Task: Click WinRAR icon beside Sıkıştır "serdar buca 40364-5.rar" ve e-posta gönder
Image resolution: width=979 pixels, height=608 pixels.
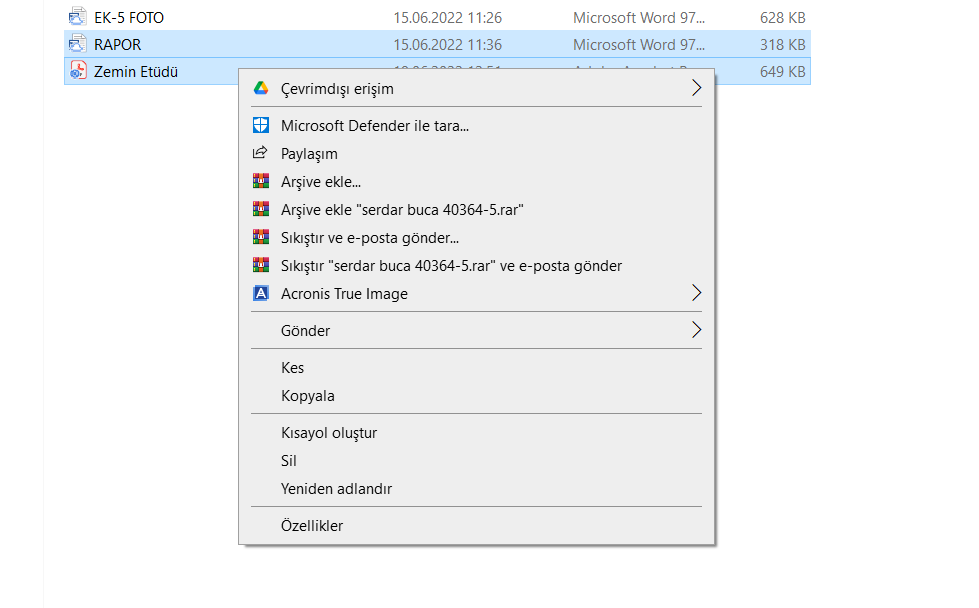Action: coord(261,265)
